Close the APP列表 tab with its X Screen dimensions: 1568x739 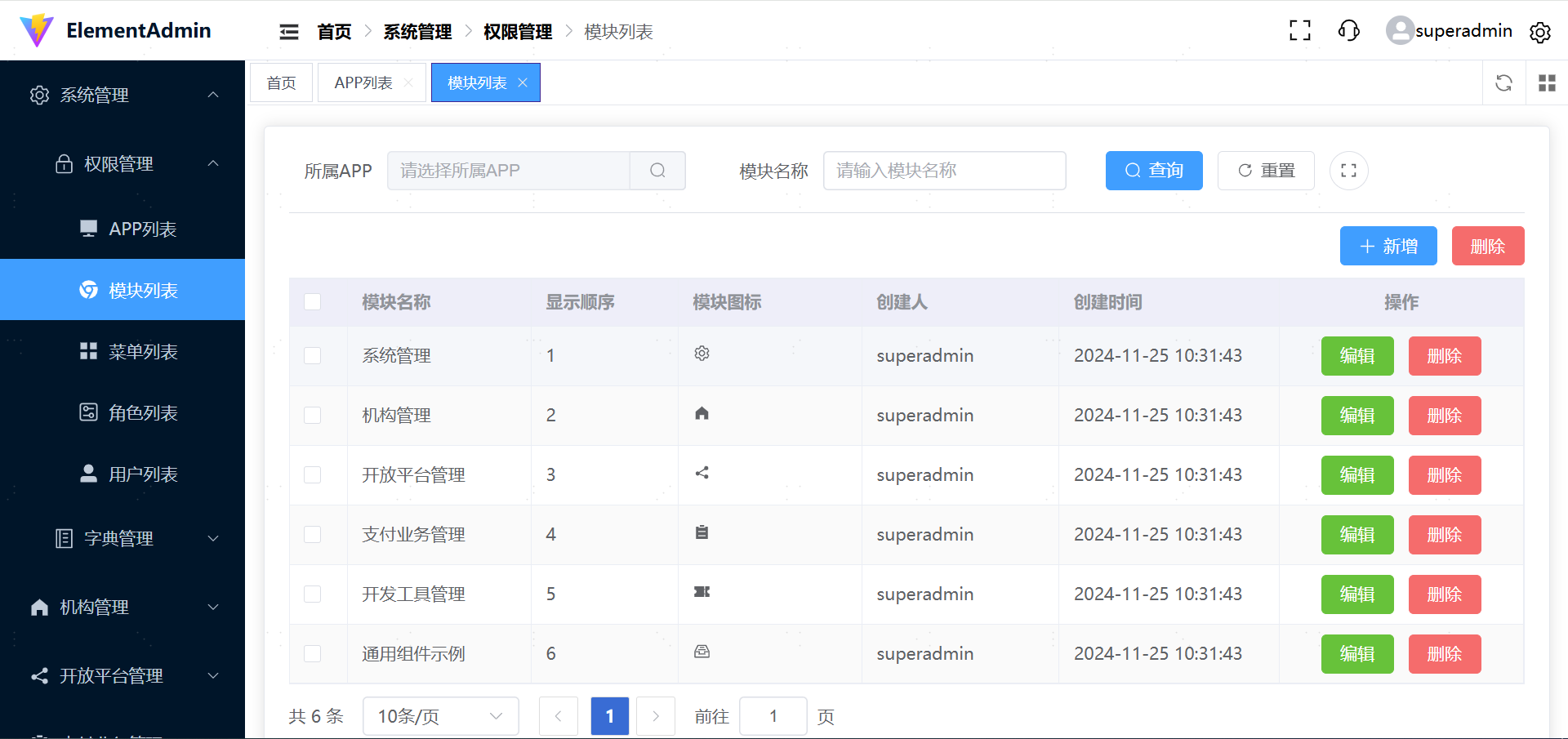pos(408,82)
